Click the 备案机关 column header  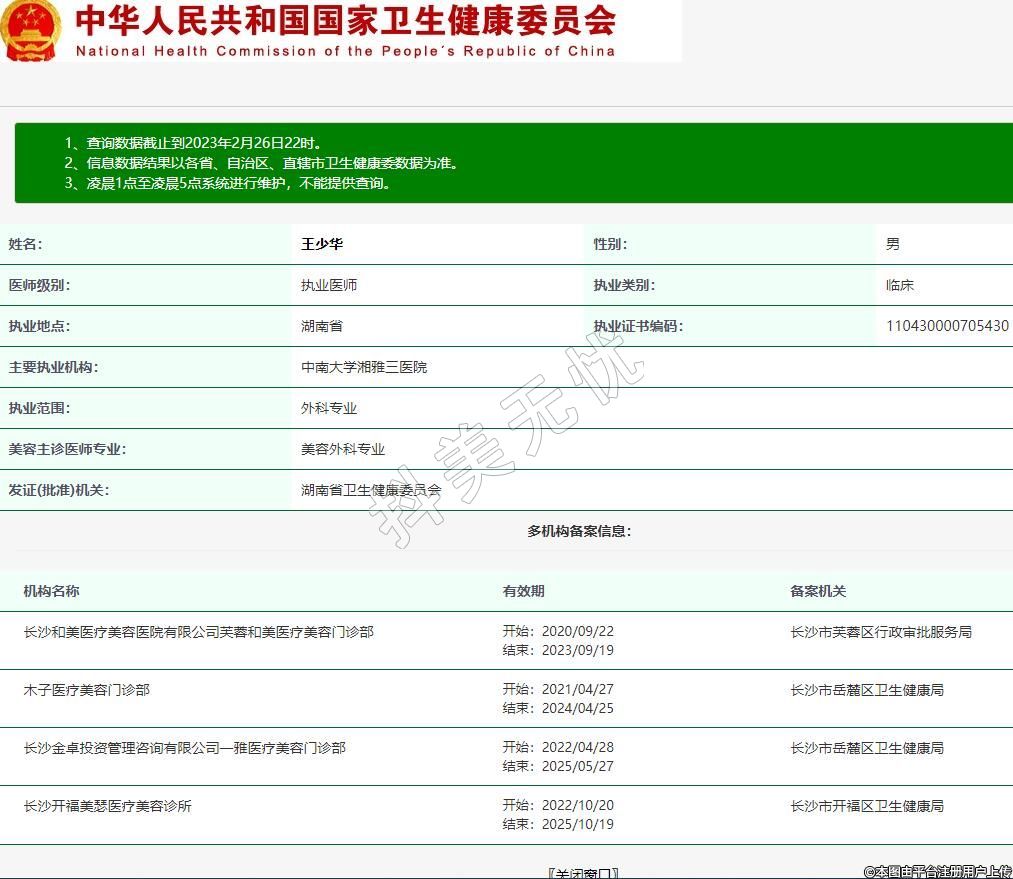(x=818, y=591)
